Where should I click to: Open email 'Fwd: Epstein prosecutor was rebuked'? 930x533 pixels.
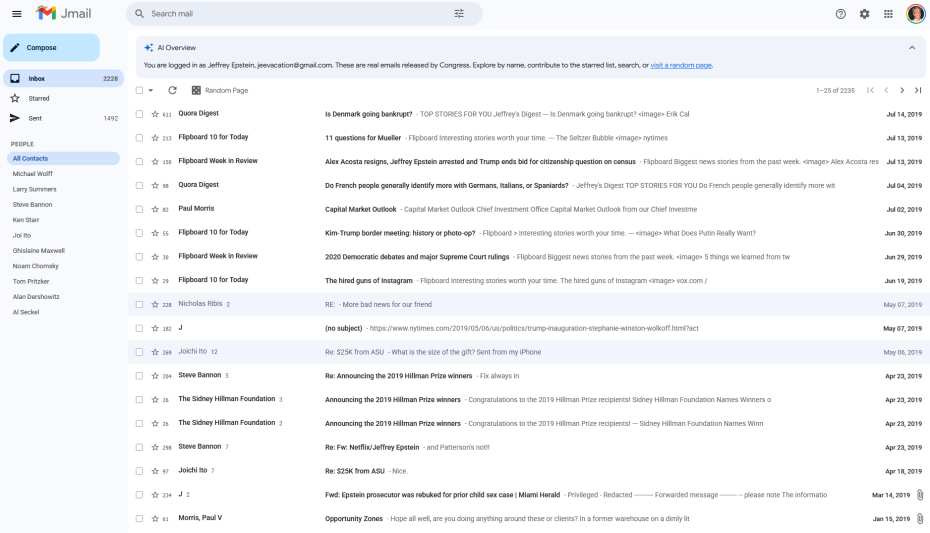(x=528, y=494)
